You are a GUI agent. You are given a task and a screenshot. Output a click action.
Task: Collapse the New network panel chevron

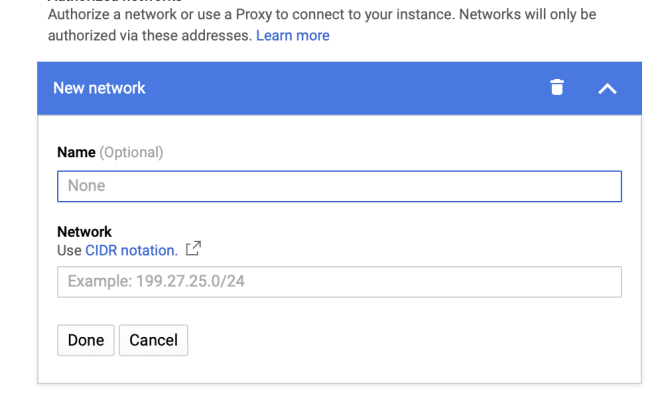(x=607, y=88)
